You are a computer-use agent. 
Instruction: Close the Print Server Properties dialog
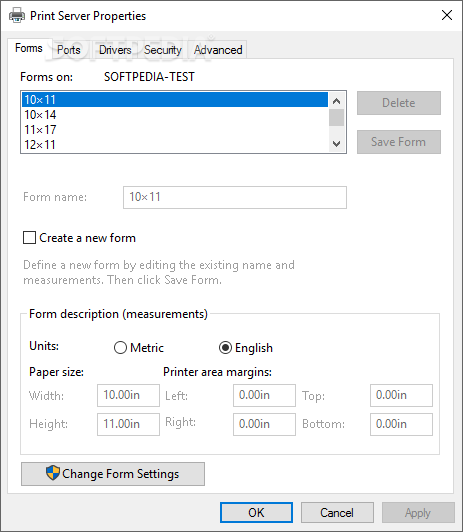pyautogui.click(x=447, y=15)
